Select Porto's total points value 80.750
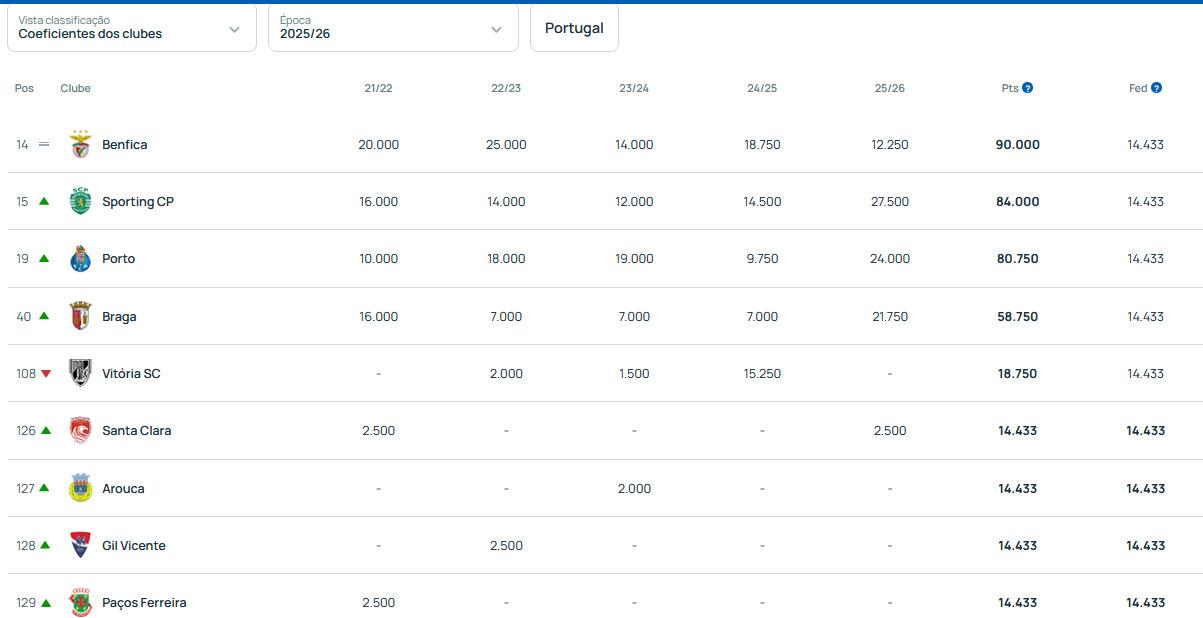The image size is (1203, 618). pyautogui.click(x=1017, y=259)
